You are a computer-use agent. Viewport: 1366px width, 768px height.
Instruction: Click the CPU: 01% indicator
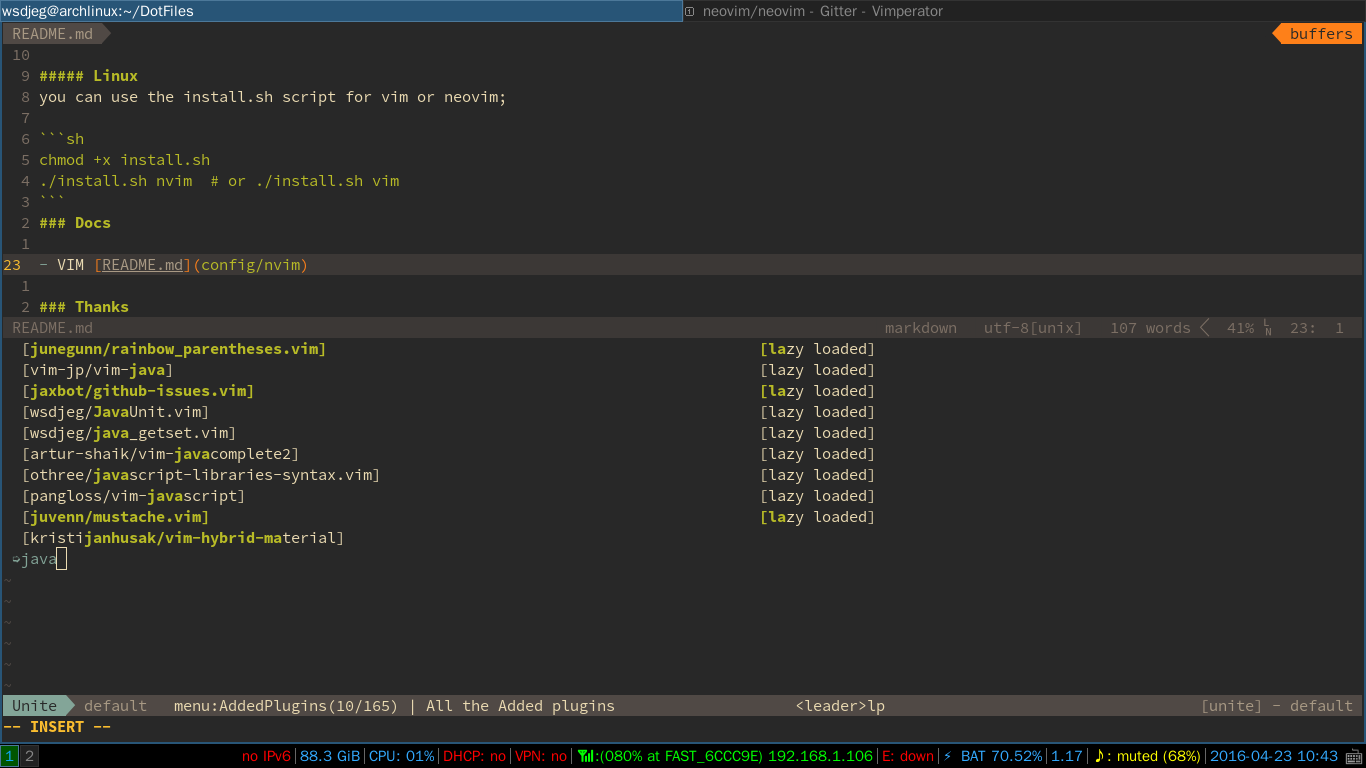402,756
